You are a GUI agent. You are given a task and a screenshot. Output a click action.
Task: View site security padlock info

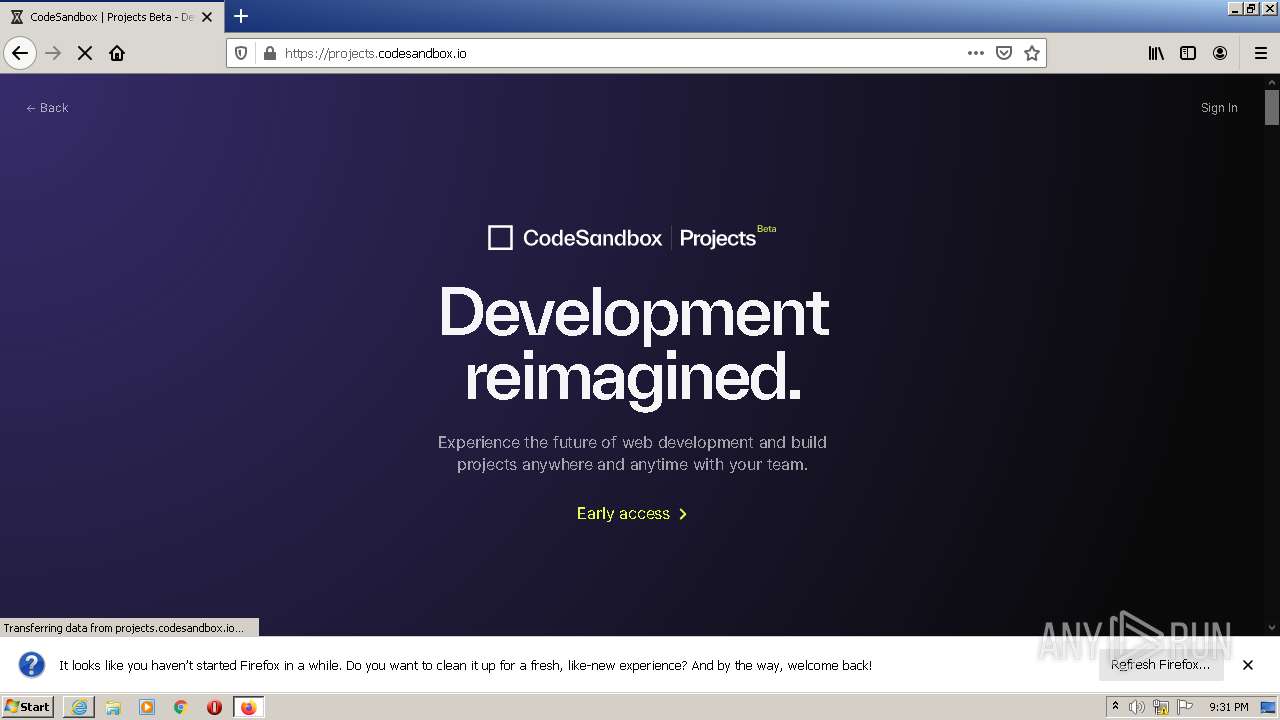point(269,53)
